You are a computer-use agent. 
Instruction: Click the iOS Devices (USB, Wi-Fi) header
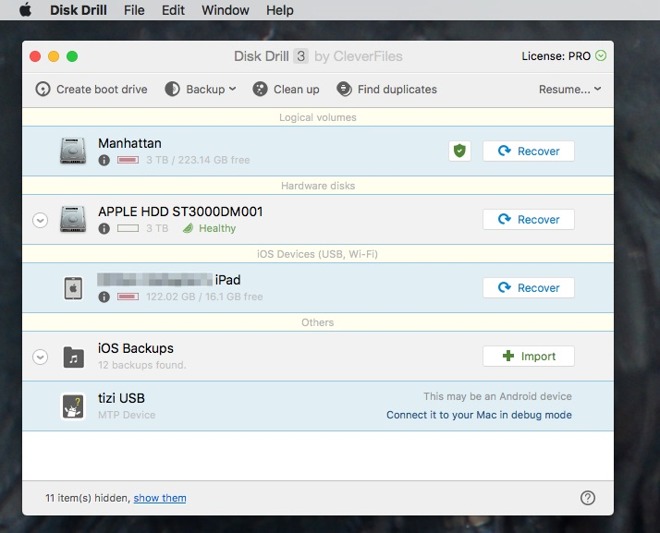[318, 254]
